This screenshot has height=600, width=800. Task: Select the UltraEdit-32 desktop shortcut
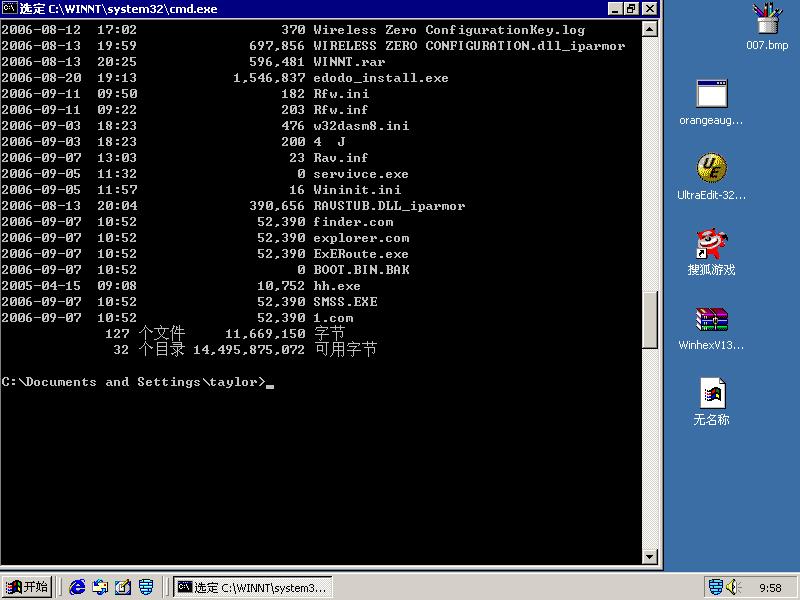[711, 177]
